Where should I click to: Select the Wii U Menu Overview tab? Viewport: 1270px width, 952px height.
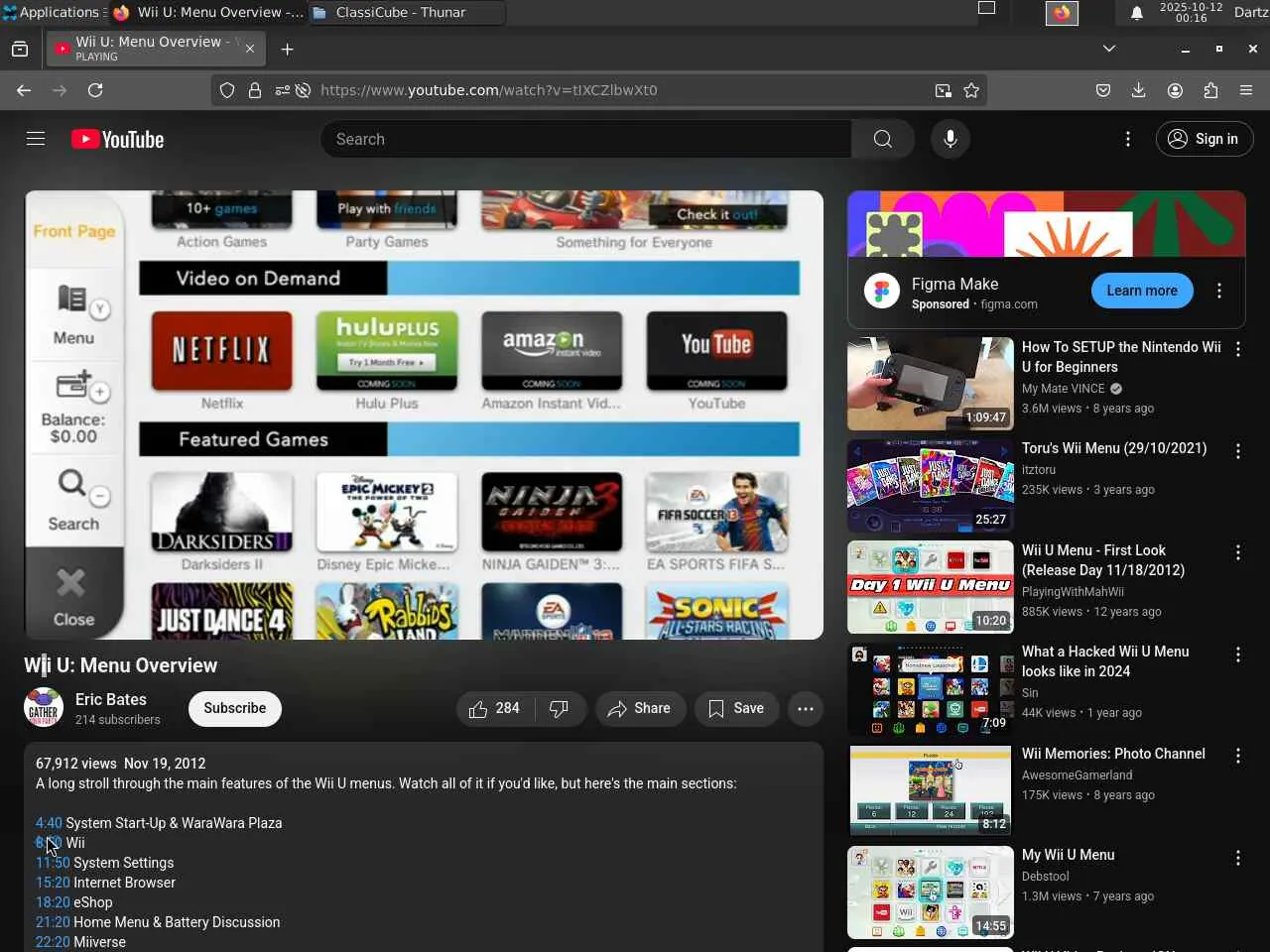pyautogui.click(x=155, y=49)
